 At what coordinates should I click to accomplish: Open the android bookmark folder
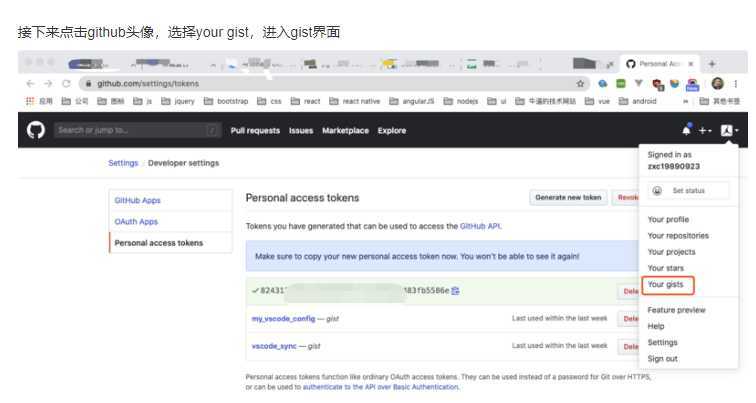[x=637, y=101]
